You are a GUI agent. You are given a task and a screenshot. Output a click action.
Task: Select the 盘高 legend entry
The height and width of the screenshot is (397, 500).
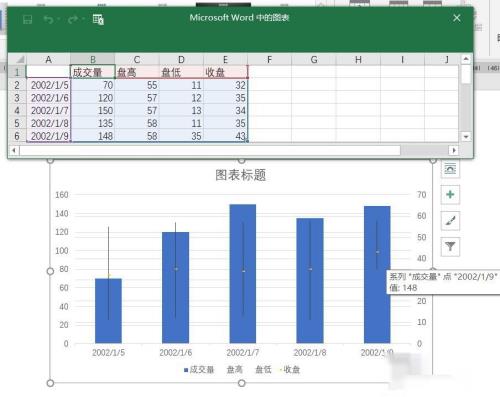pos(234,370)
